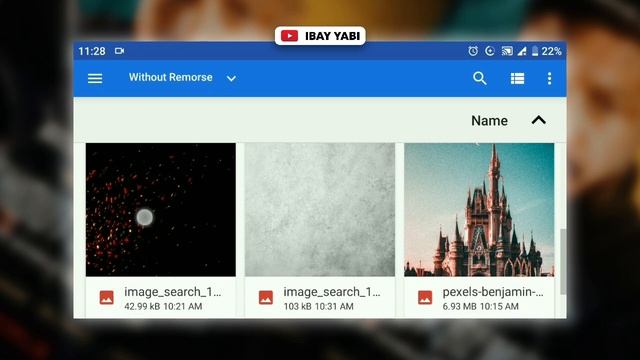Viewport: 640px width, 360px height.
Task: Open the castle photo thumbnail
Action: pyautogui.click(x=479, y=209)
